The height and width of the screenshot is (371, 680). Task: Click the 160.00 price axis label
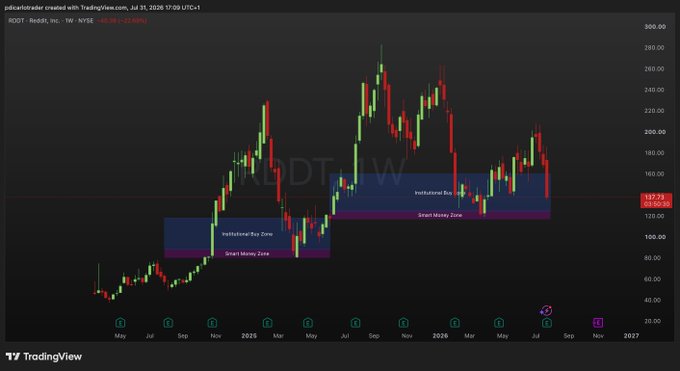coord(655,174)
